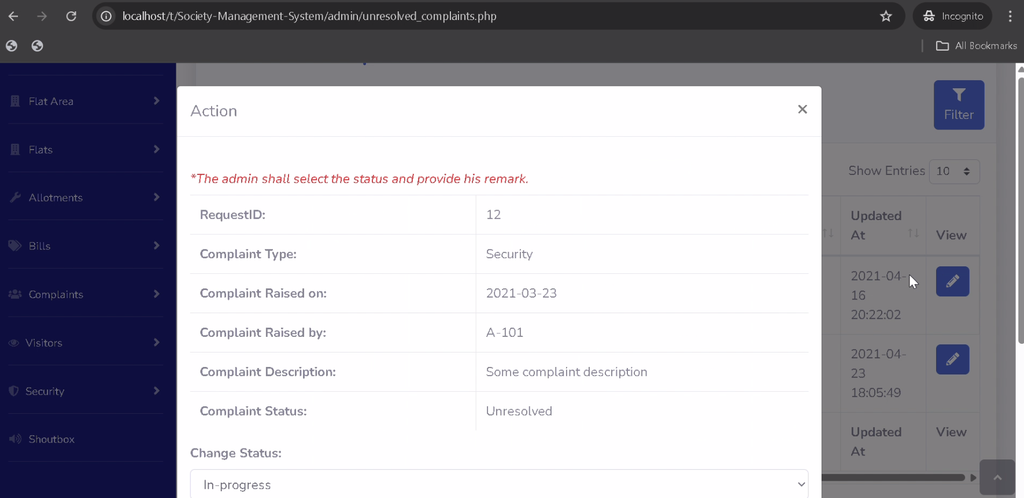Viewport: 1024px width, 498px height.
Task: Open the Allotments sidebar menu
Action: click(x=85, y=198)
